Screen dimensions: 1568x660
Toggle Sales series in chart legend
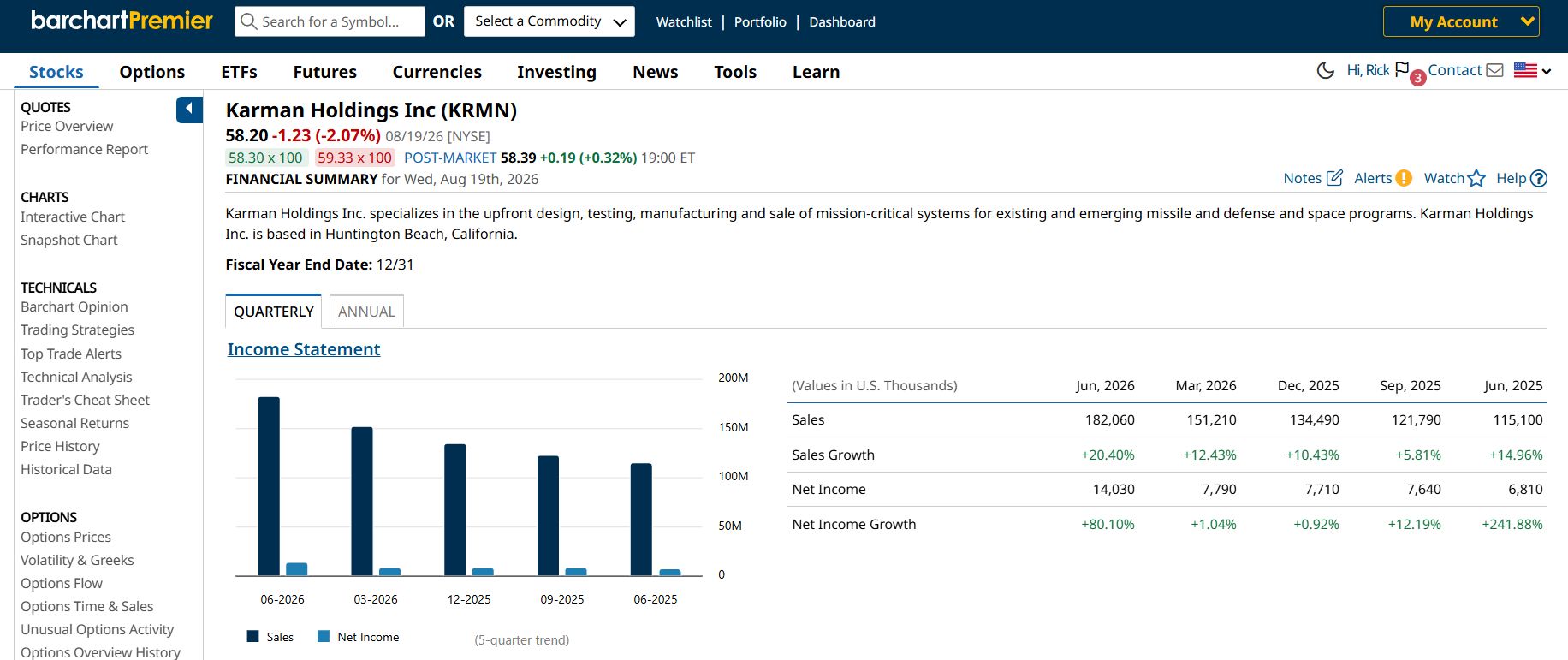point(270,637)
